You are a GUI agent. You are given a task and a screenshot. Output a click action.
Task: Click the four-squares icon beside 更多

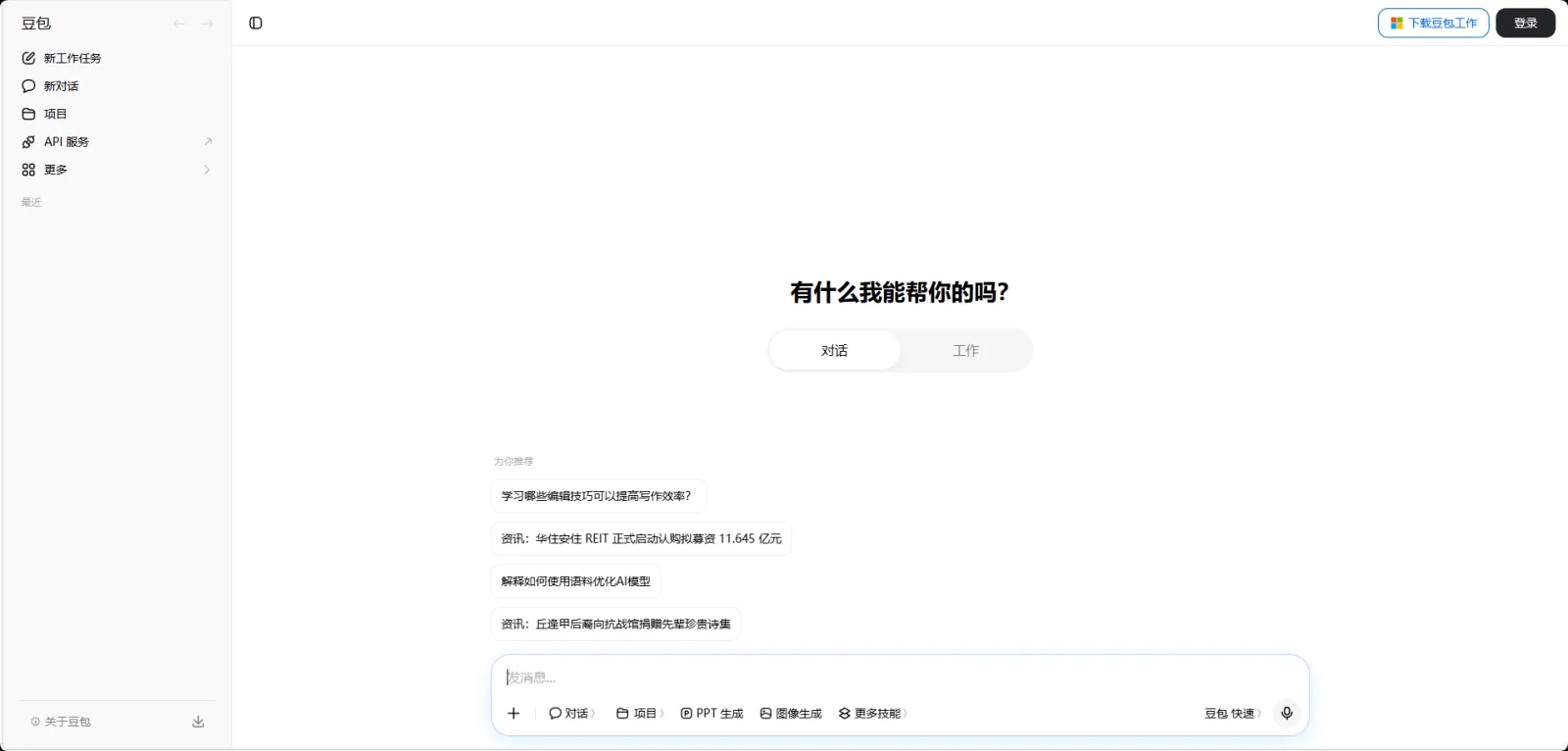28,170
